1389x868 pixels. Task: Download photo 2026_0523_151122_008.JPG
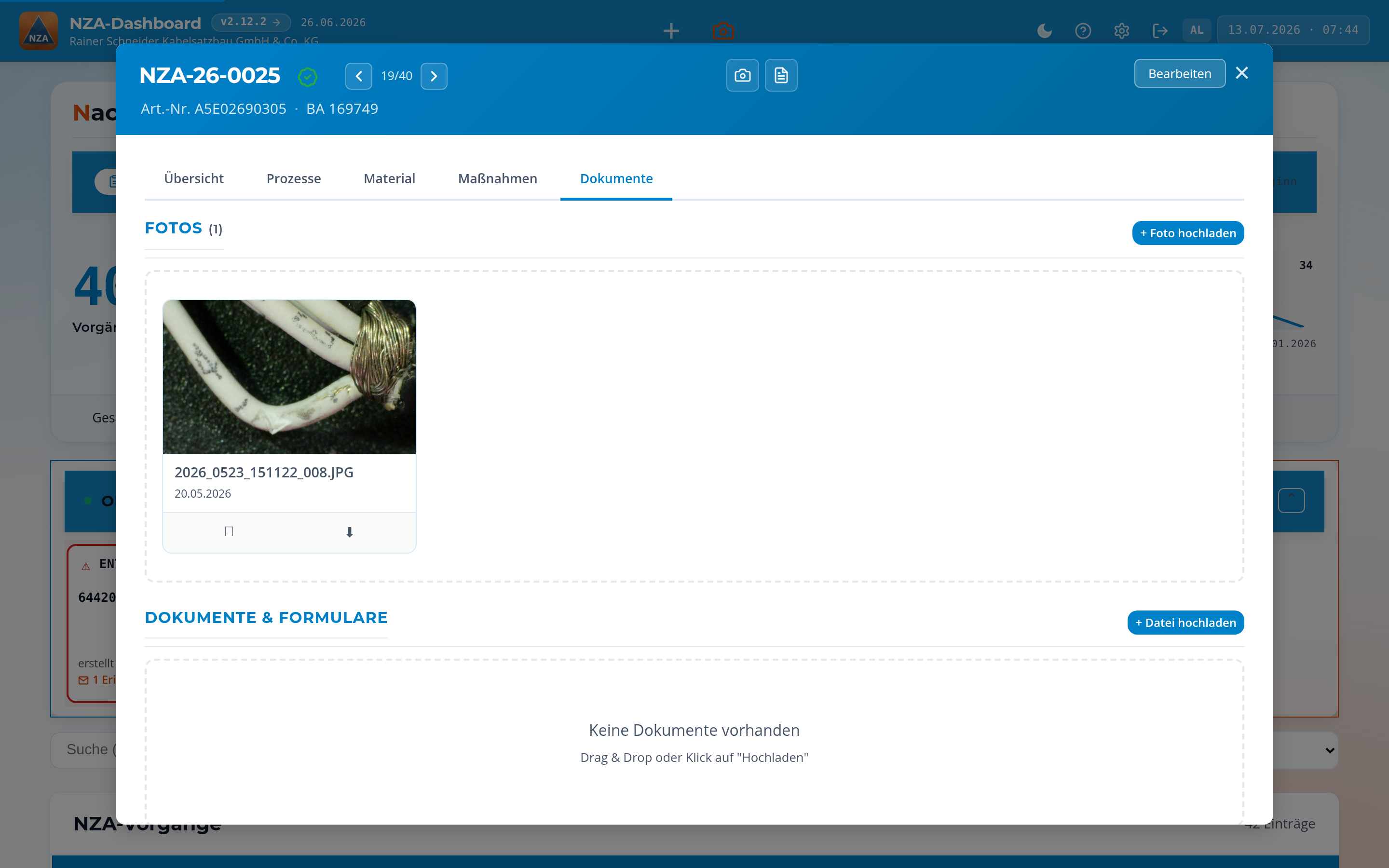(x=350, y=532)
